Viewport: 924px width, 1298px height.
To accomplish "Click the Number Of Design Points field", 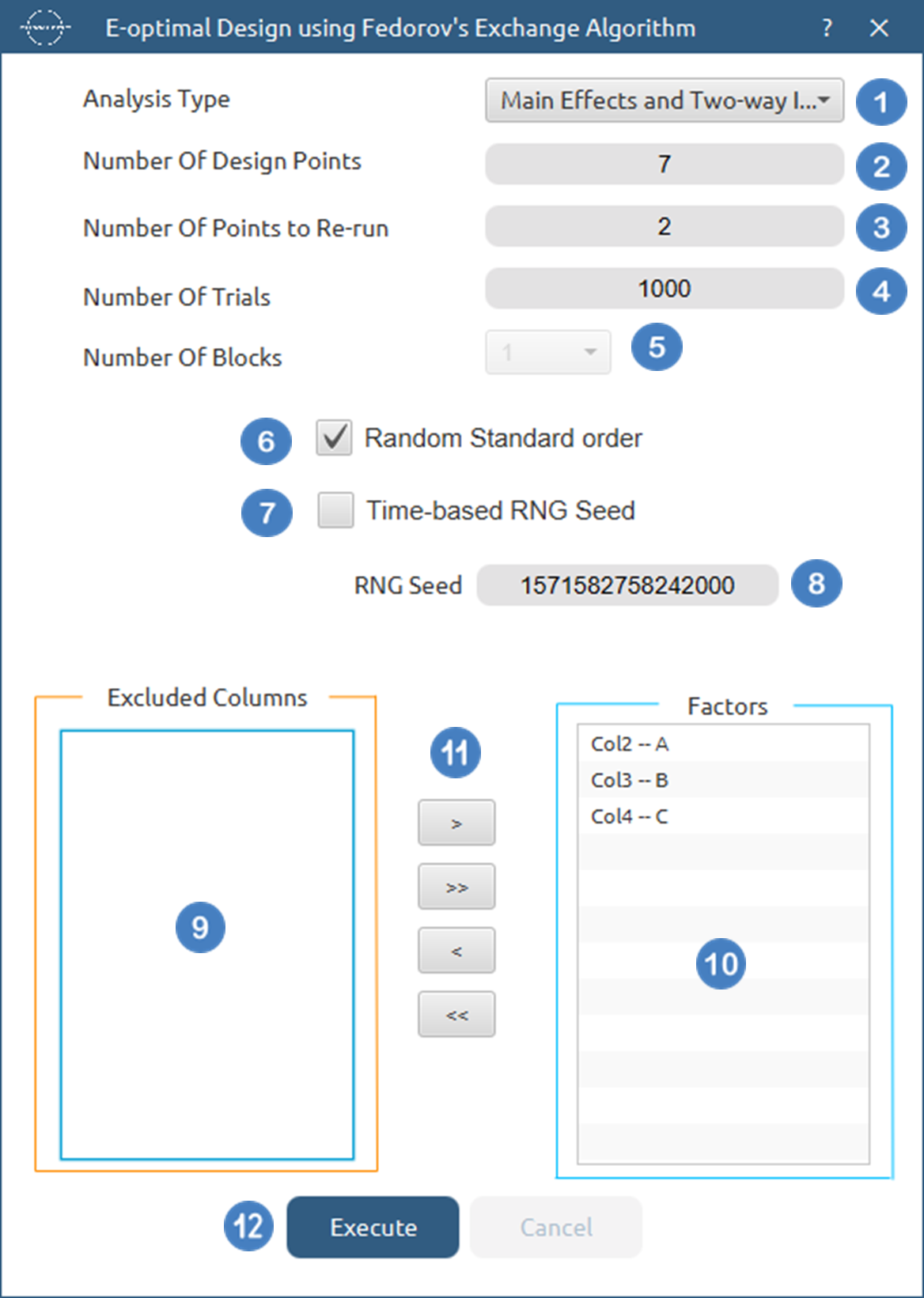I will coord(664,164).
